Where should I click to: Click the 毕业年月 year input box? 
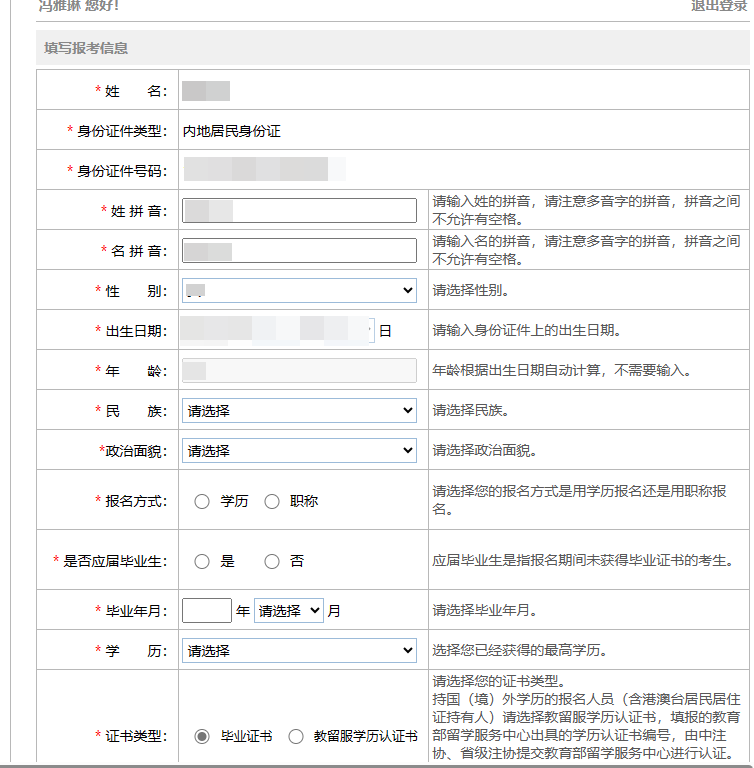[x=207, y=611]
